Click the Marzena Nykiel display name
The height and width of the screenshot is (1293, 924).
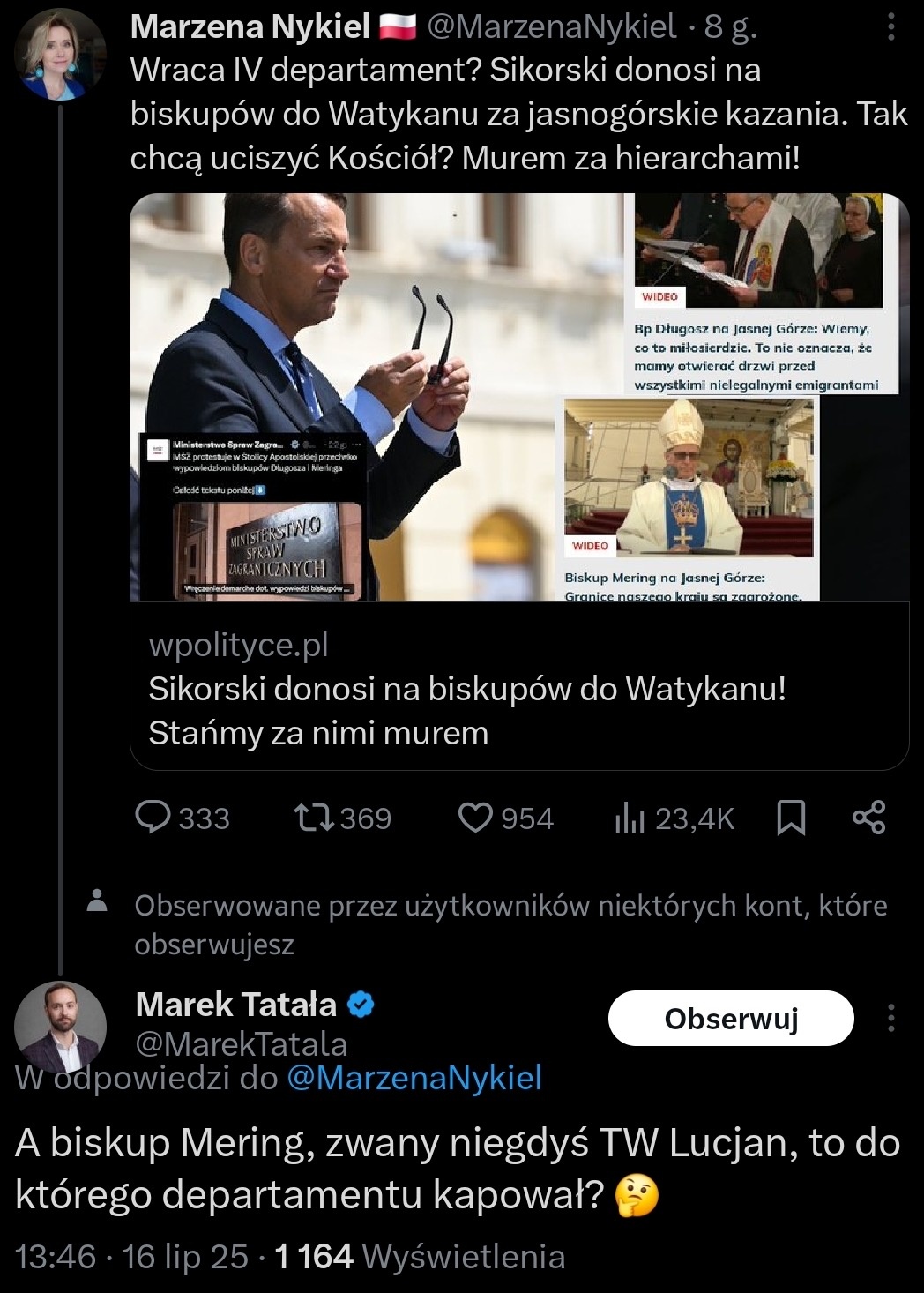pyautogui.click(x=250, y=28)
